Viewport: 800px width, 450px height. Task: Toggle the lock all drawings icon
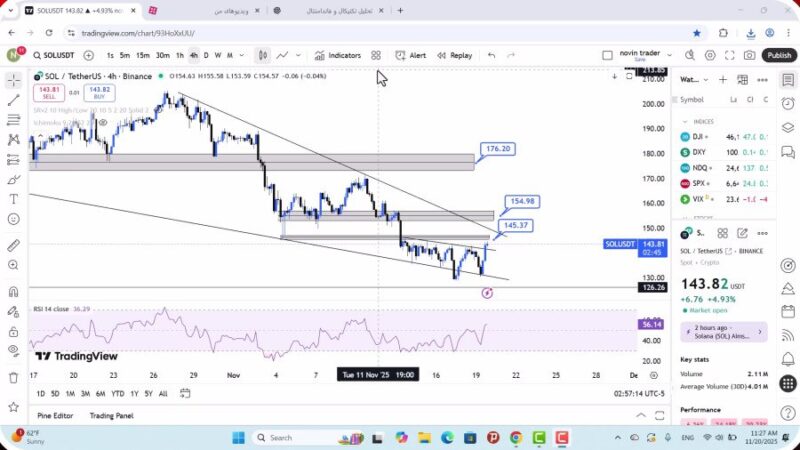tap(13, 330)
